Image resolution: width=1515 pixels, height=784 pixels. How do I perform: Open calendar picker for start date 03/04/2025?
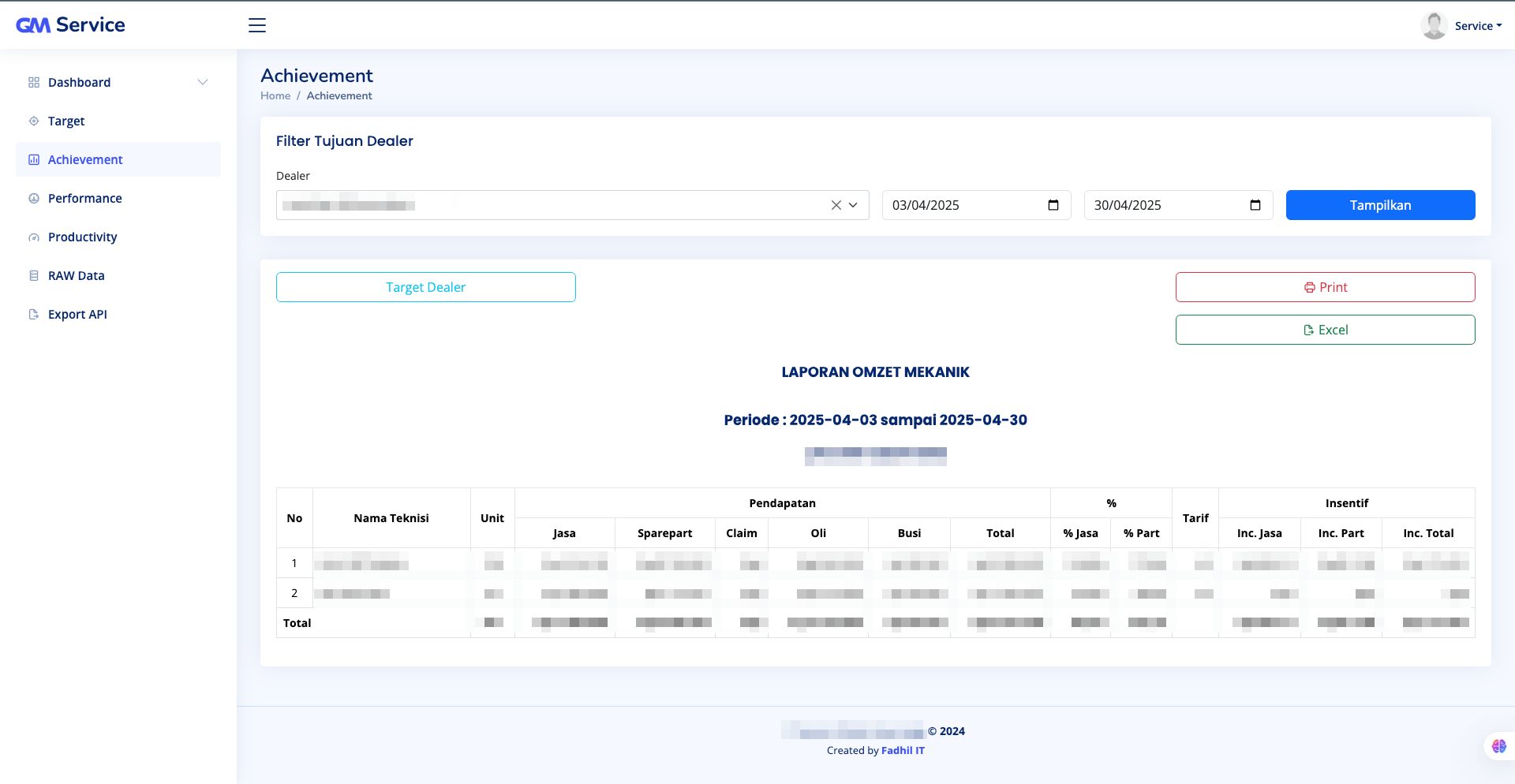[1053, 205]
